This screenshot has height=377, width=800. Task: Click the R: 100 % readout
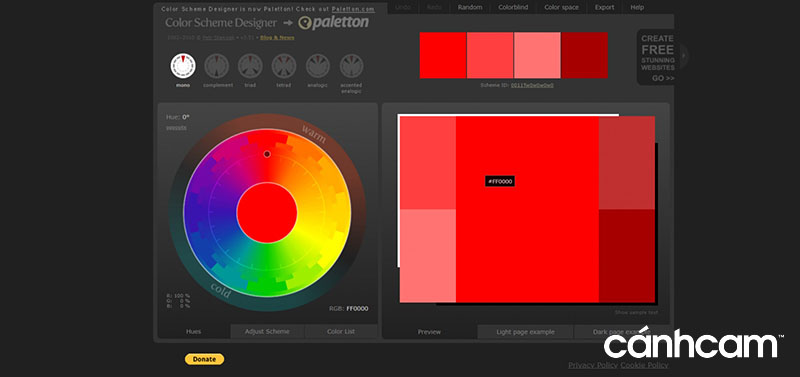tap(178, 296)
